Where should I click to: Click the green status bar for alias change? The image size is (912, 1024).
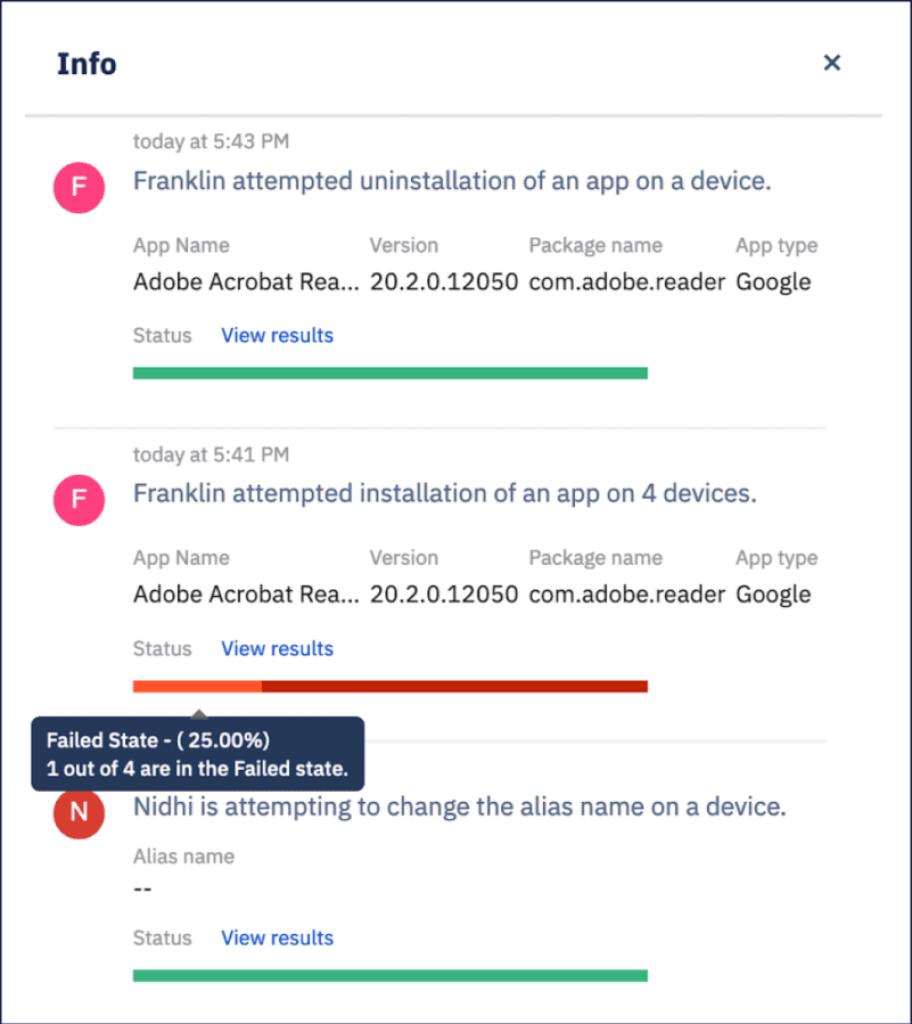click(x=390, y=976)
